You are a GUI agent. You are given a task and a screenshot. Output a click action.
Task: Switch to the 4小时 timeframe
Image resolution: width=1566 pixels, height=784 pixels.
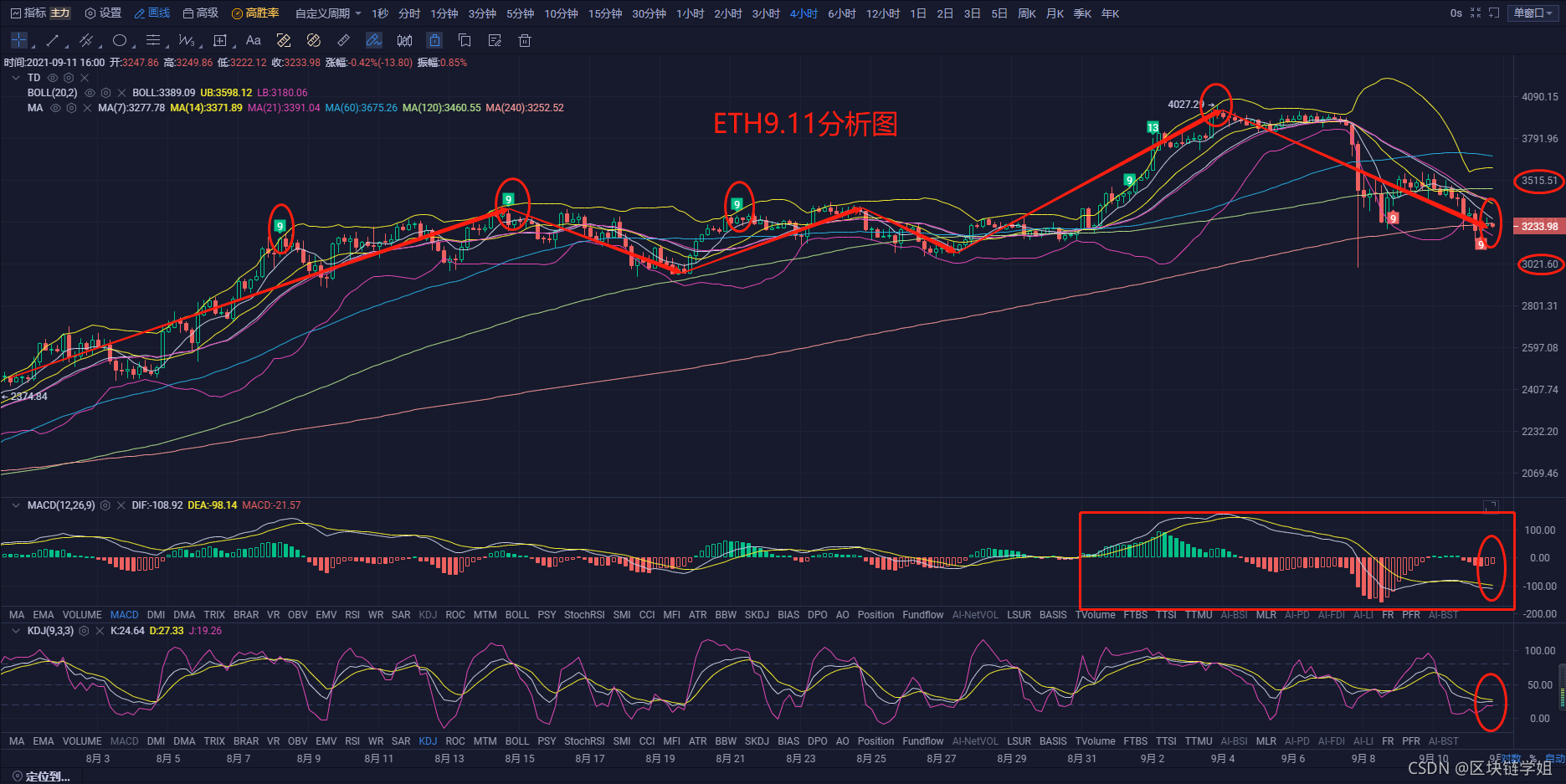coord(804,13)
